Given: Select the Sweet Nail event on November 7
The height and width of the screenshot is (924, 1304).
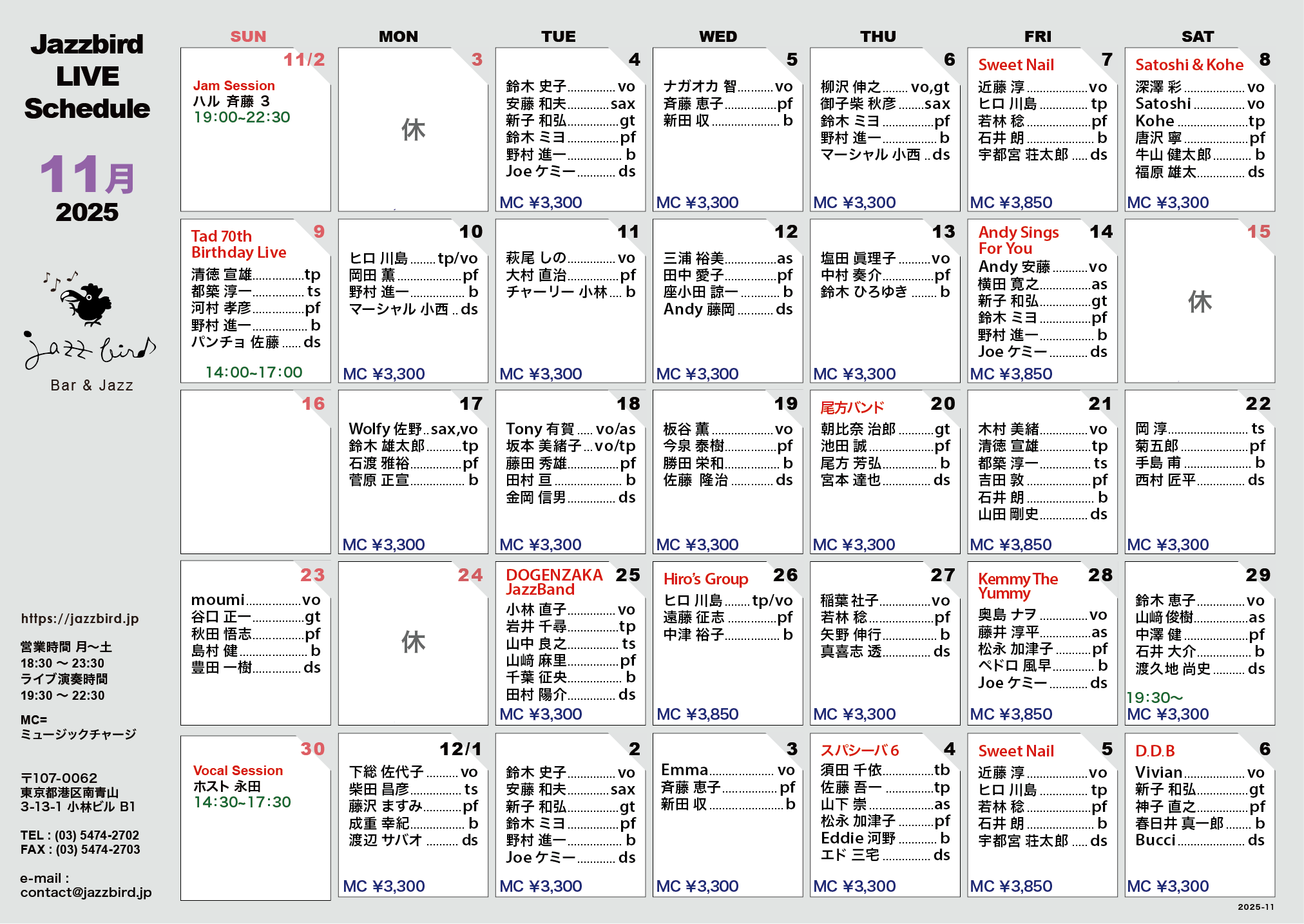Looking at the screenshot, I should pyautogui.click(x=1015, y=65).
